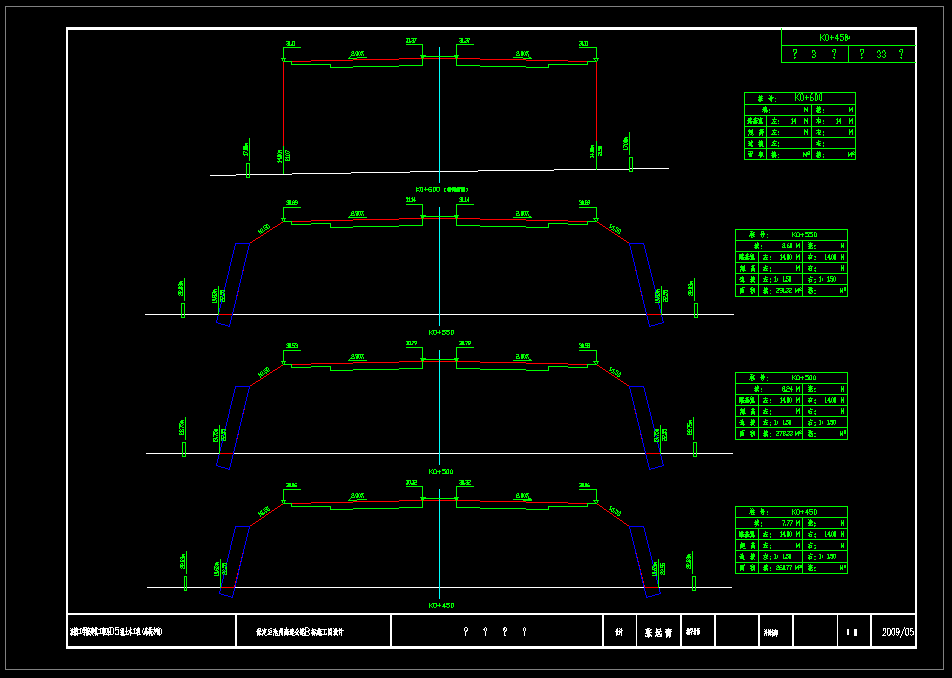Select the K0+500 station label under the section
952x678 pixels.
441,471
